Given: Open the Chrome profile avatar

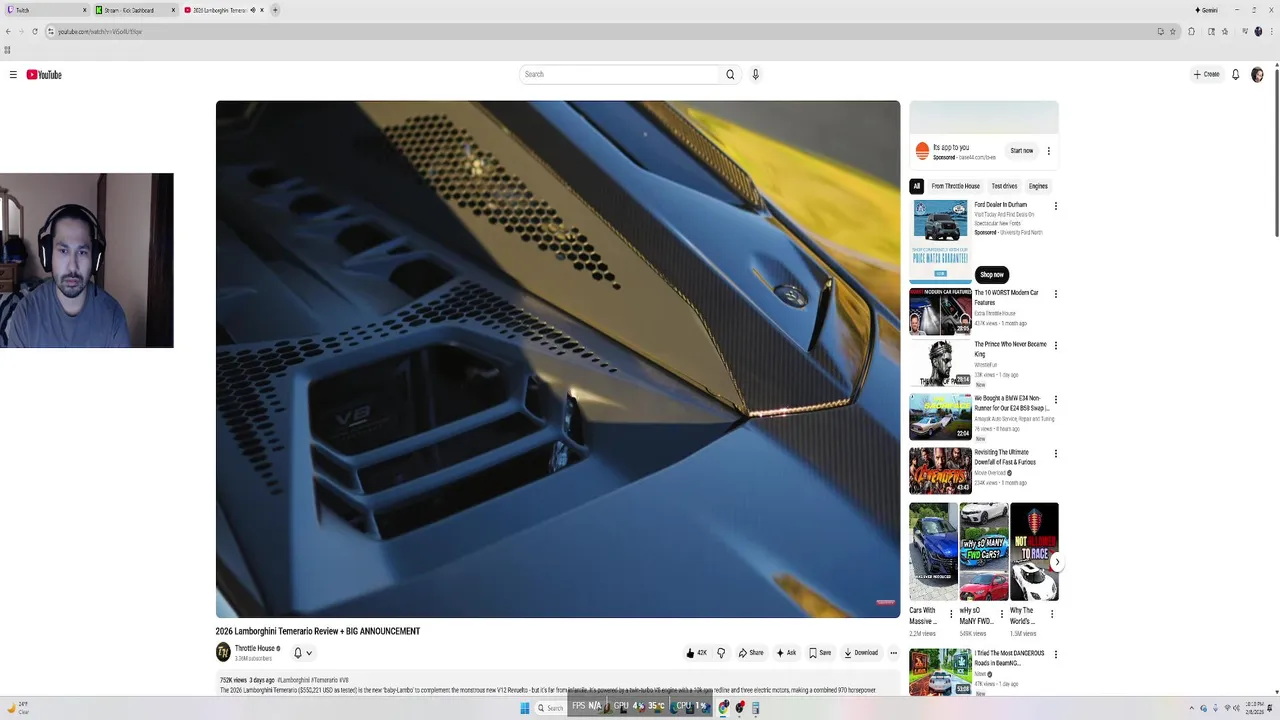Looking at the screenshot, I should (1258, 31).
